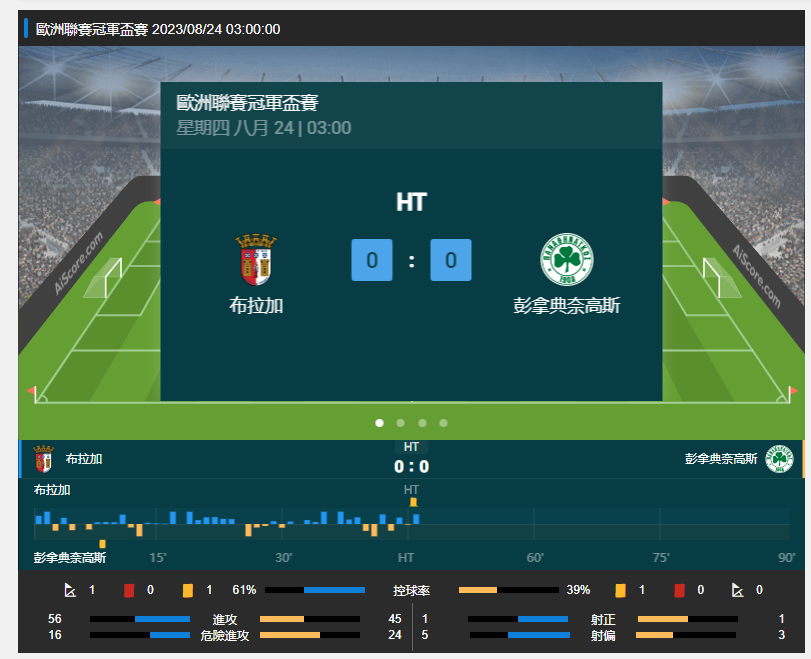Viewport: 811px width, 659px height.
Task: Select the first carousel dot
Action: pos(379,423)
